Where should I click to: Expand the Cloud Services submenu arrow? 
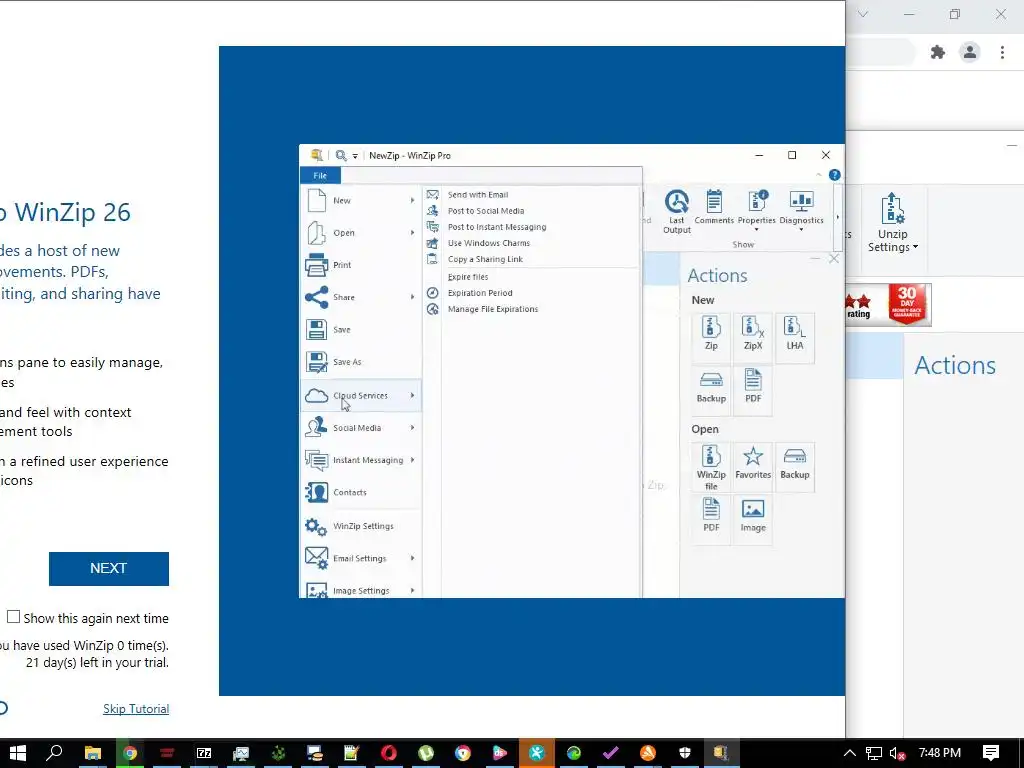(x=412, y=395)
